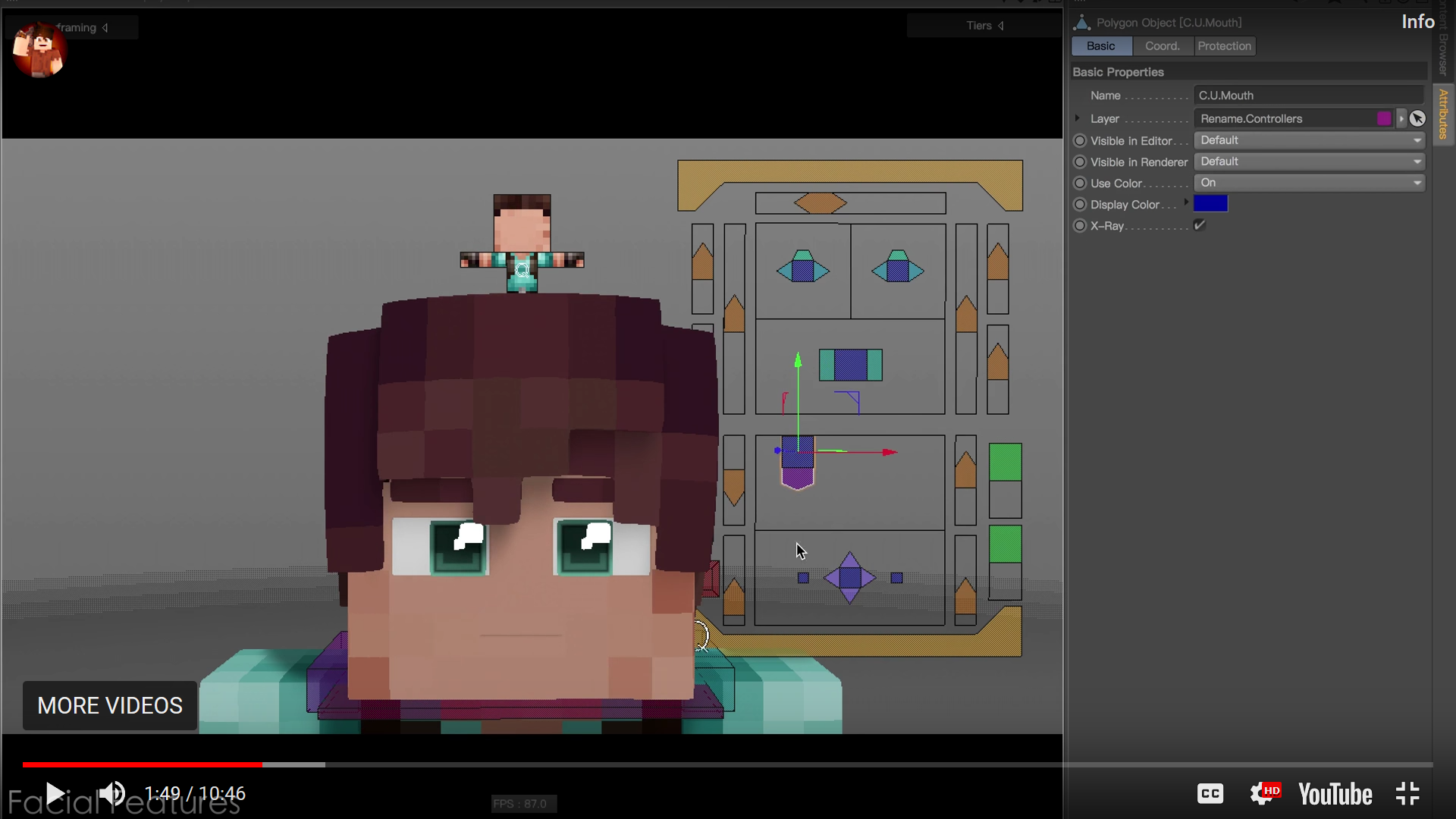Expand the Layer row triangle
The image size is (1456, 819).
click(x=1077, y=118)
